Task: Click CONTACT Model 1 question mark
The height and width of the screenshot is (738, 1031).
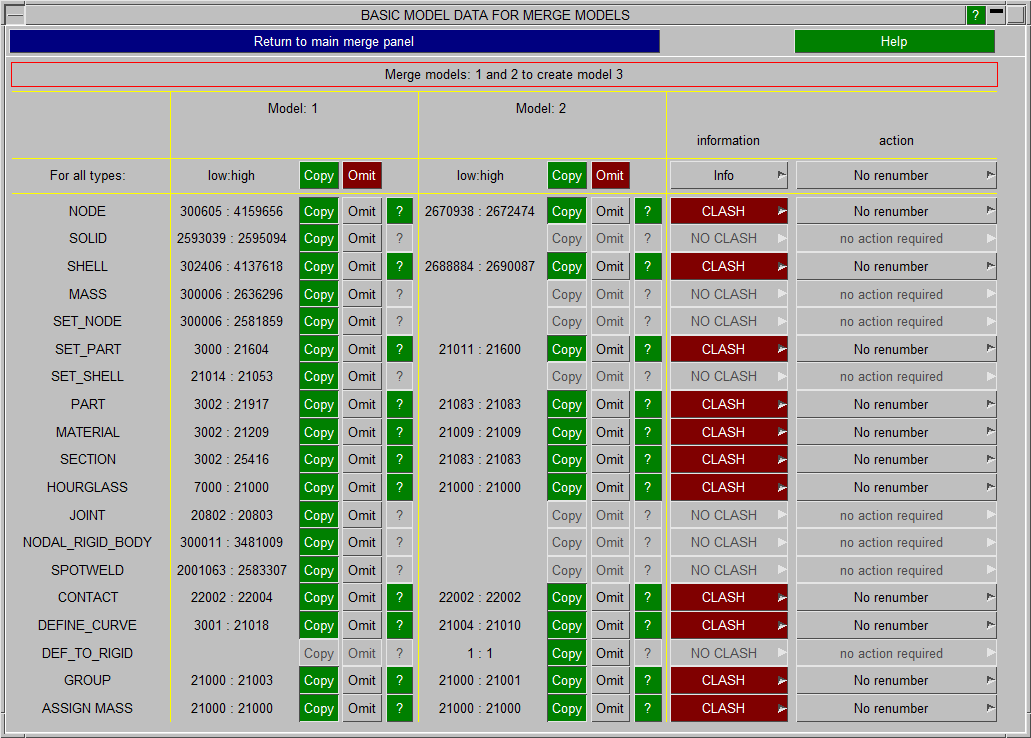Action: [399, 597]
